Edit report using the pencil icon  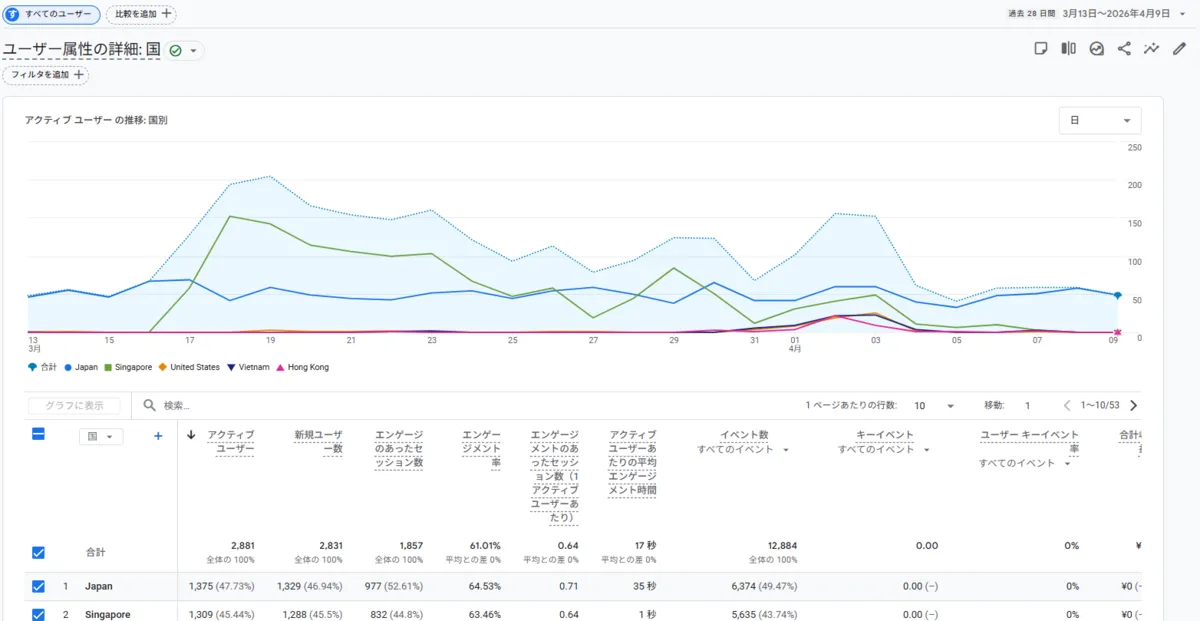[1180, 48]
